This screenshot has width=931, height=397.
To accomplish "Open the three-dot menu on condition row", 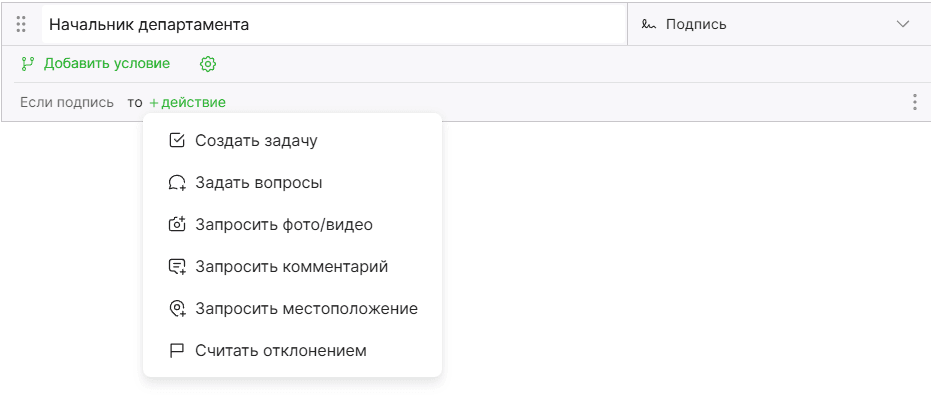I will point(914,102).
